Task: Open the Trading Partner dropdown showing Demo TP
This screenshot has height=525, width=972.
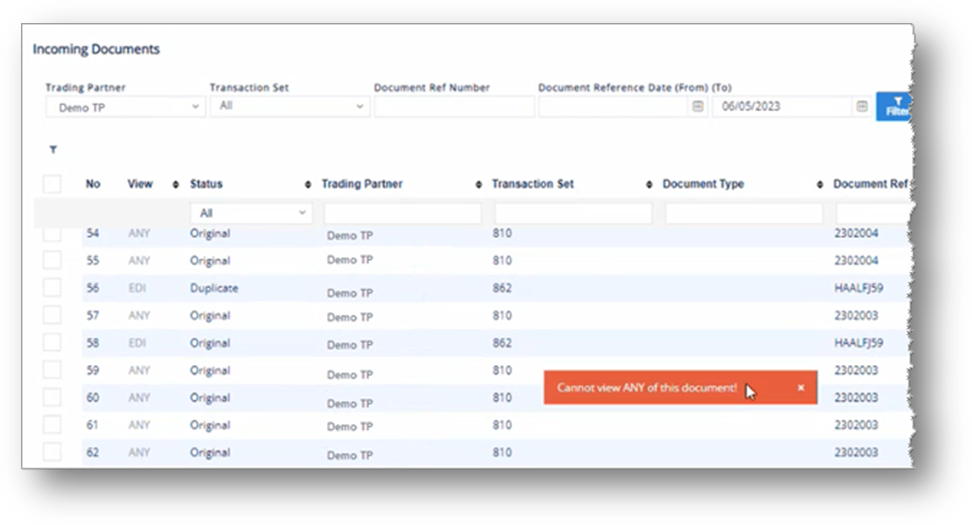Action: (x=125, y=107)
